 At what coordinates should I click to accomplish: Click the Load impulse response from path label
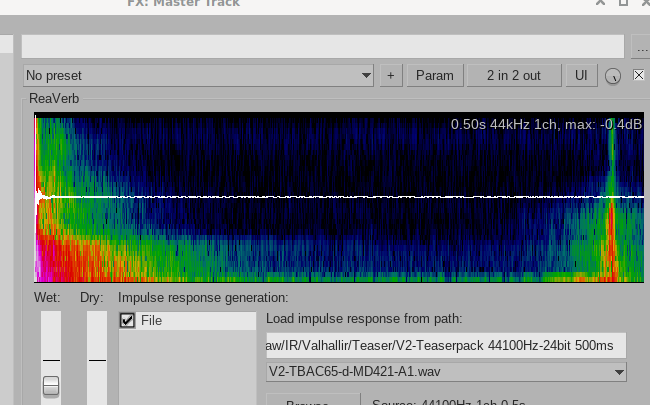click(364, 319)
